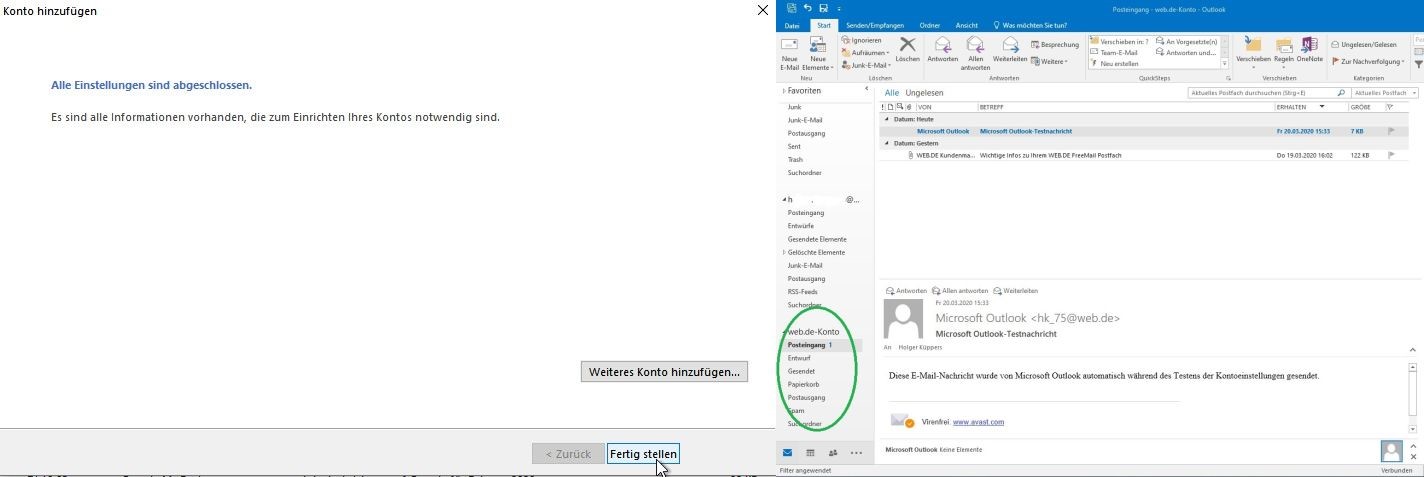The image size is (1424, 477).
Task: Toggle Ungelesen/Gelesen status
Action: pyautogui.click(x=1364, y=45)
